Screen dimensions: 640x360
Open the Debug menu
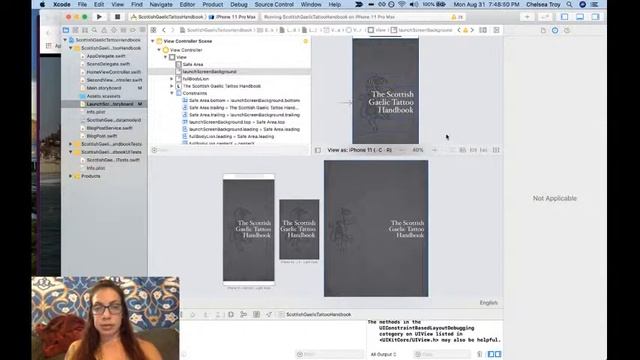[x=239, y=4]
